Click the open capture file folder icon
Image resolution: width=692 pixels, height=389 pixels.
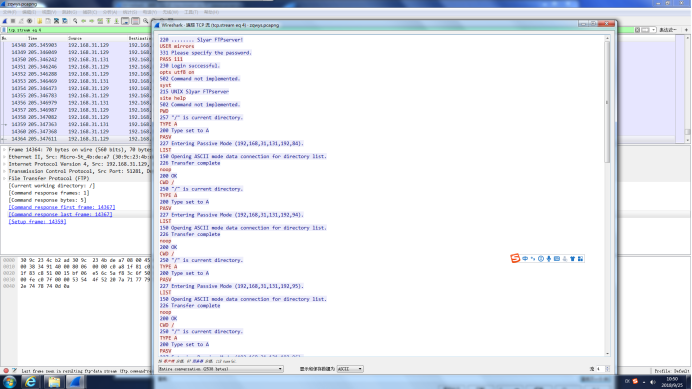point(40,21)
